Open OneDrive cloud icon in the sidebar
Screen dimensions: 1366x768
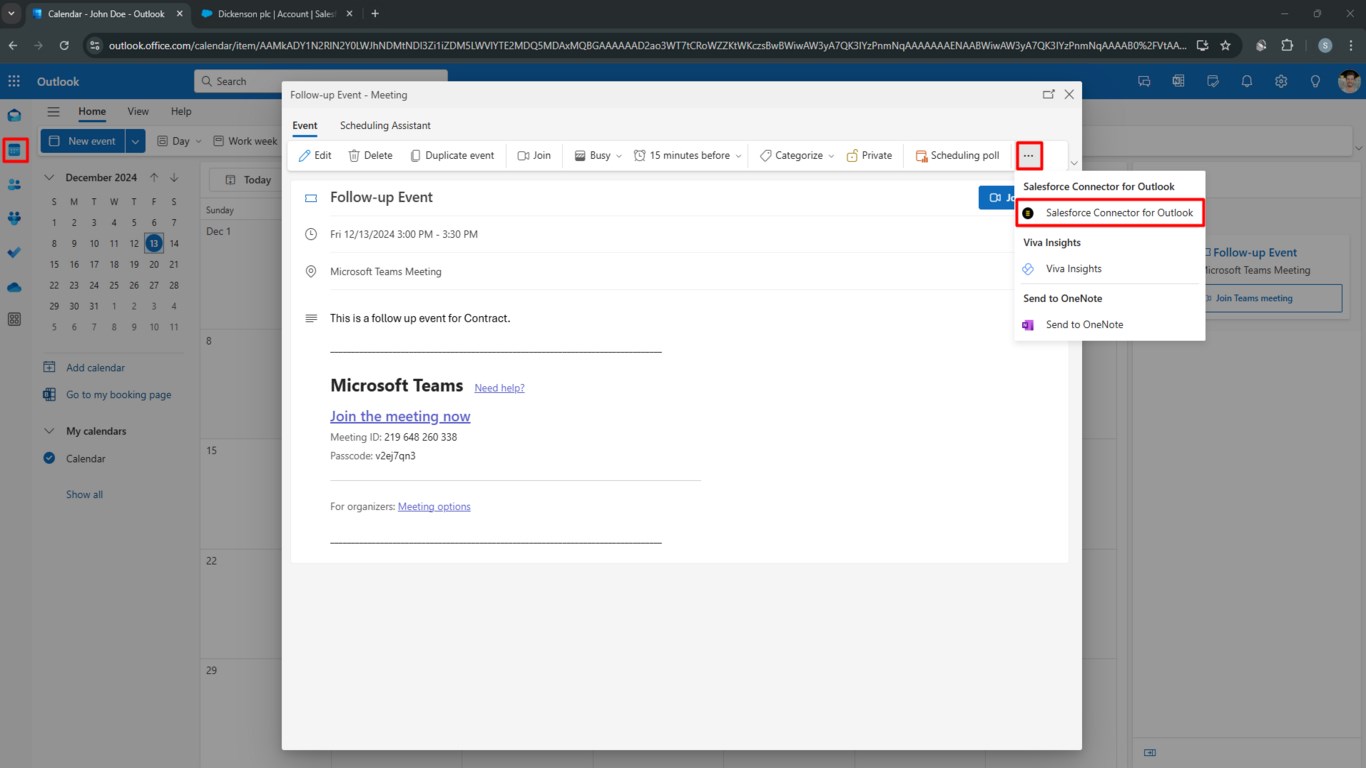[14, 287]
